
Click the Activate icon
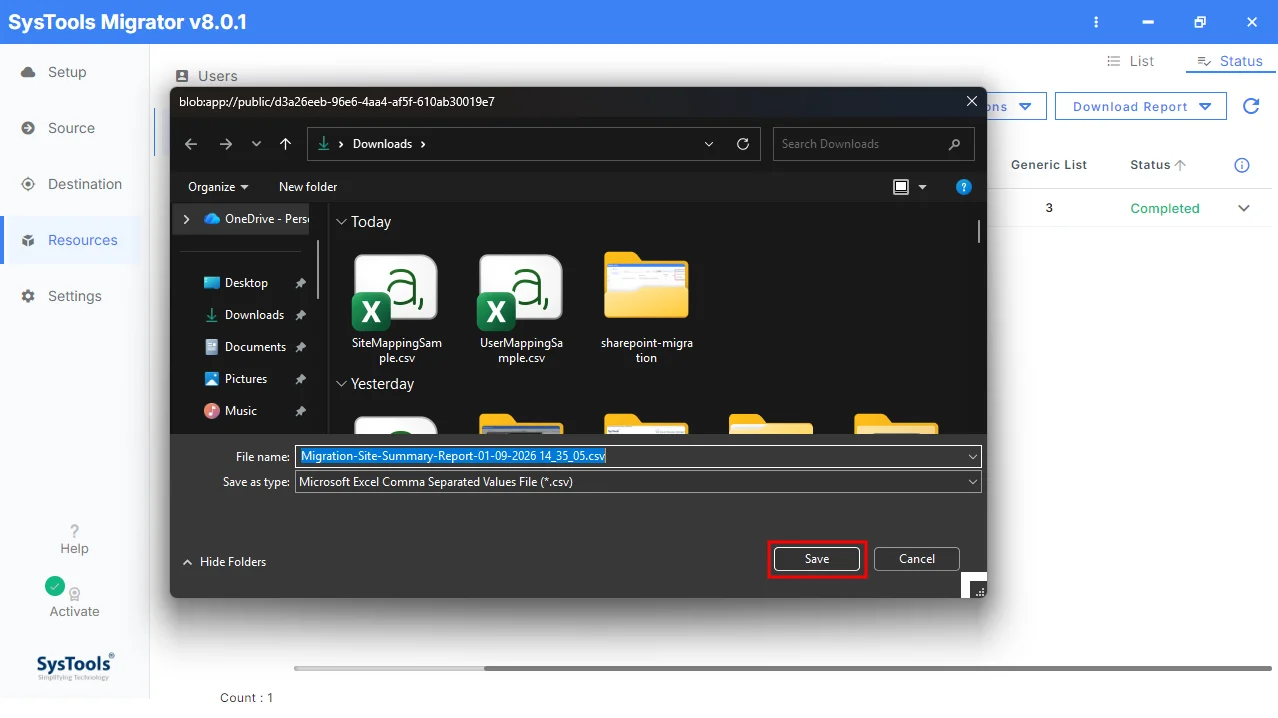click(74, 594)
